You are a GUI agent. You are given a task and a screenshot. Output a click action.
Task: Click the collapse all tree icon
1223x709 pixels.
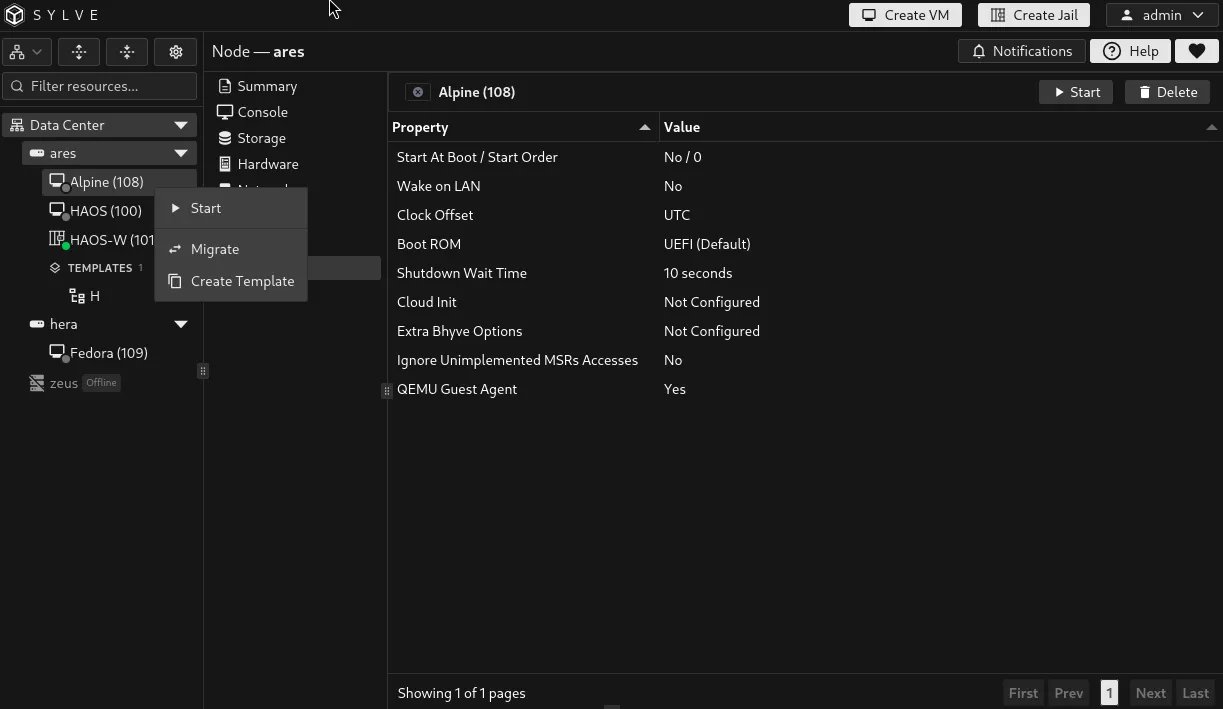point(127,51)
